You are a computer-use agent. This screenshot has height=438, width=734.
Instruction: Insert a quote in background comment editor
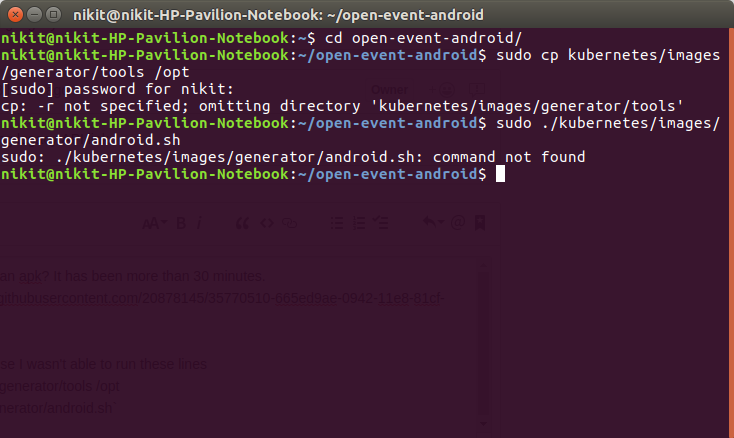242,223
